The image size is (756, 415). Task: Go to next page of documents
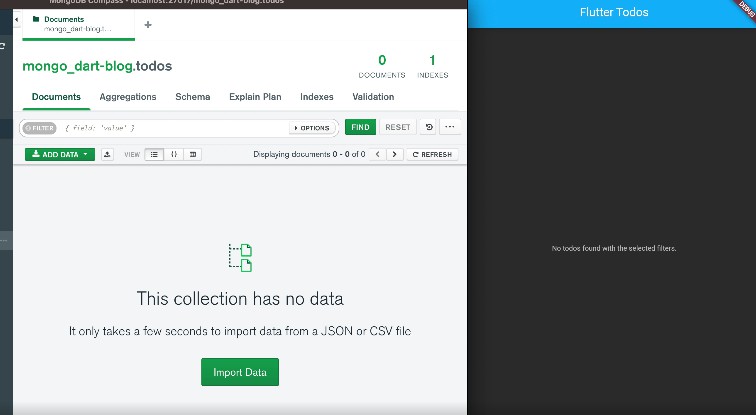pyautogui.click(x=395, y=154)
